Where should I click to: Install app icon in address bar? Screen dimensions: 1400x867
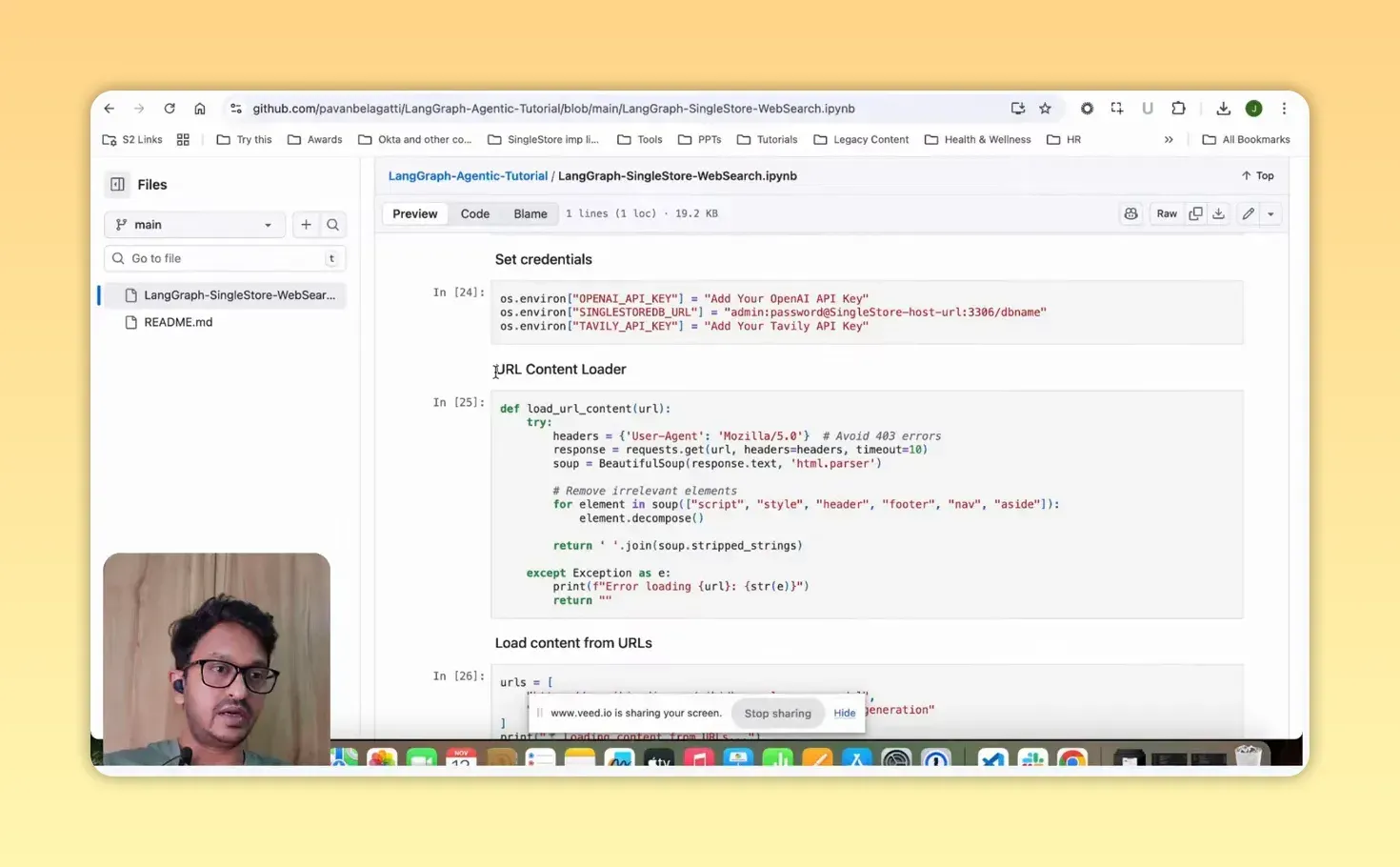pos(1018,109)
